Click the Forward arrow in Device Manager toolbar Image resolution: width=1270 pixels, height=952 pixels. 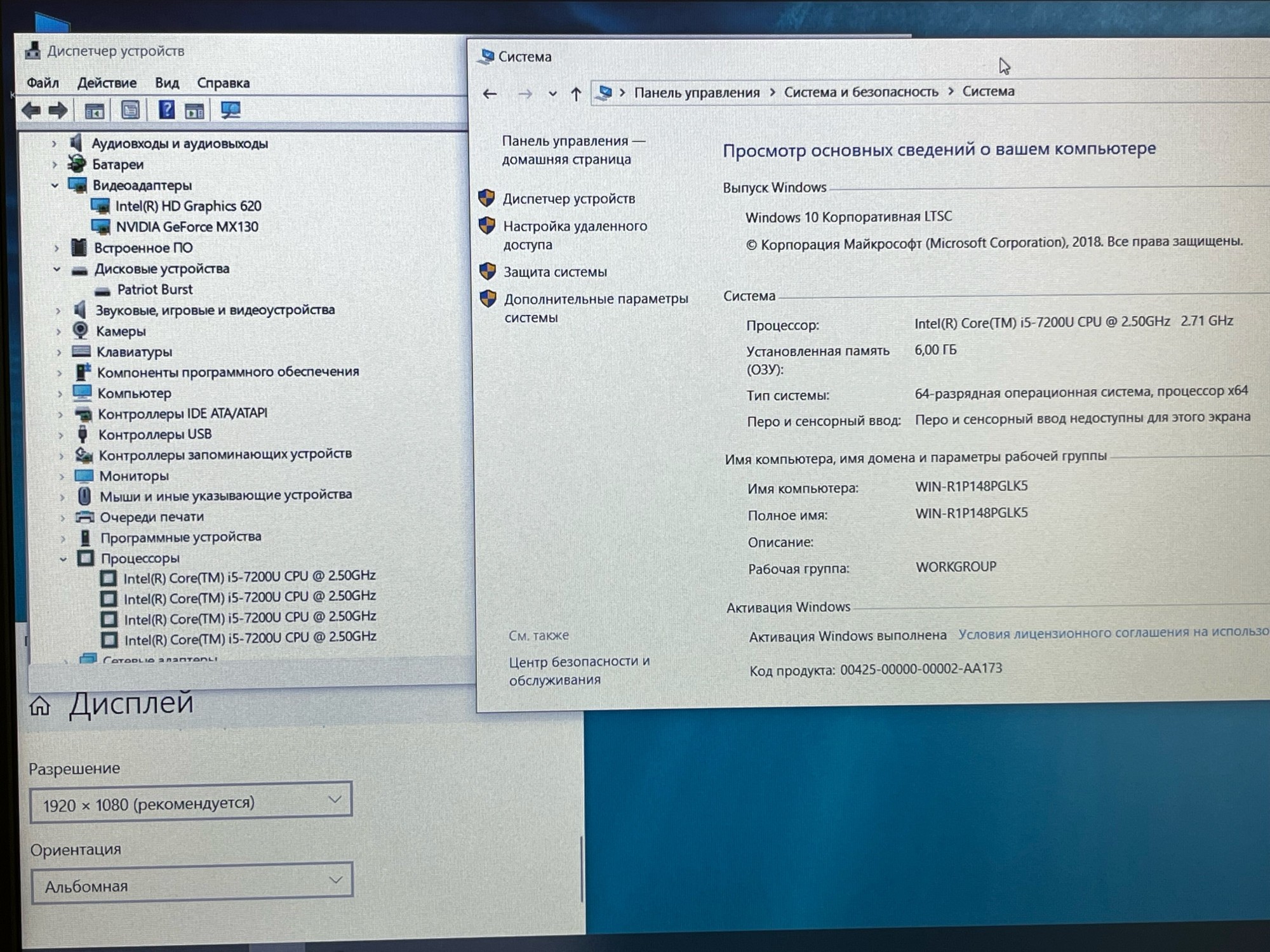tap(58, 110)
